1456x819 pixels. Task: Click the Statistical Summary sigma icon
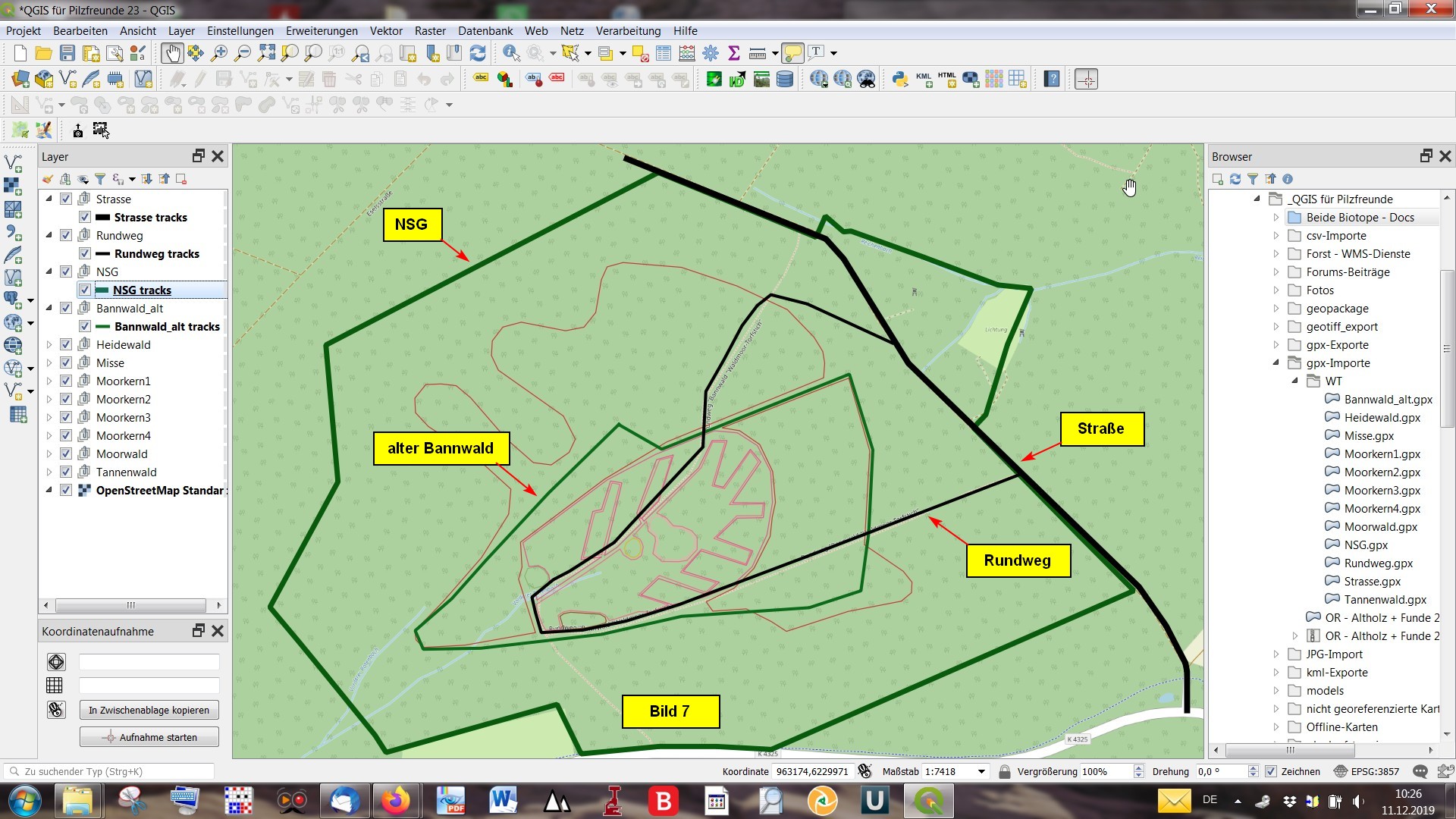733,53
